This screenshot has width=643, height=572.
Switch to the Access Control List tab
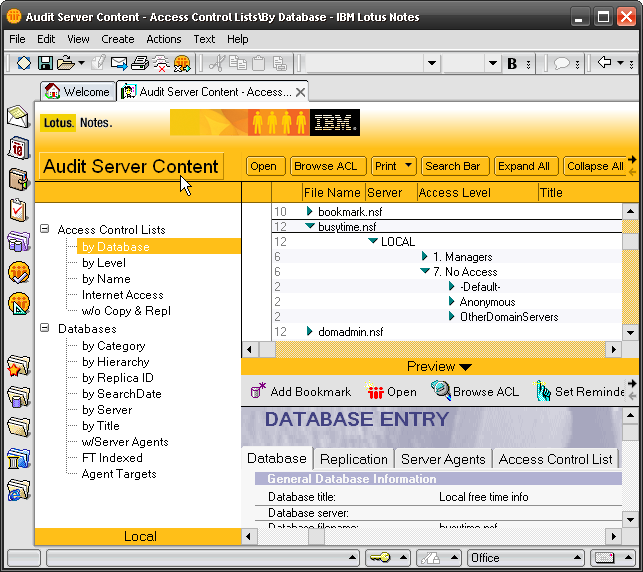[x=555, y=459]
